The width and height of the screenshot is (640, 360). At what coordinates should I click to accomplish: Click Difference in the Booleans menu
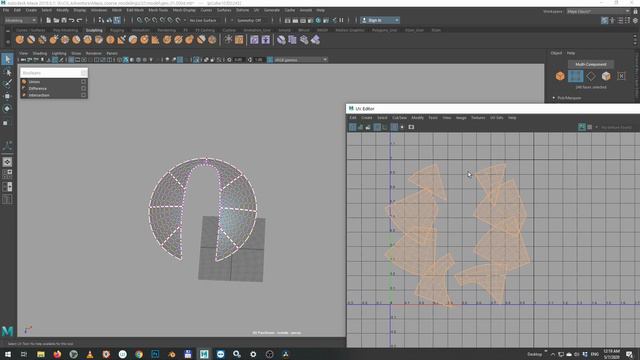pos(38,88)
